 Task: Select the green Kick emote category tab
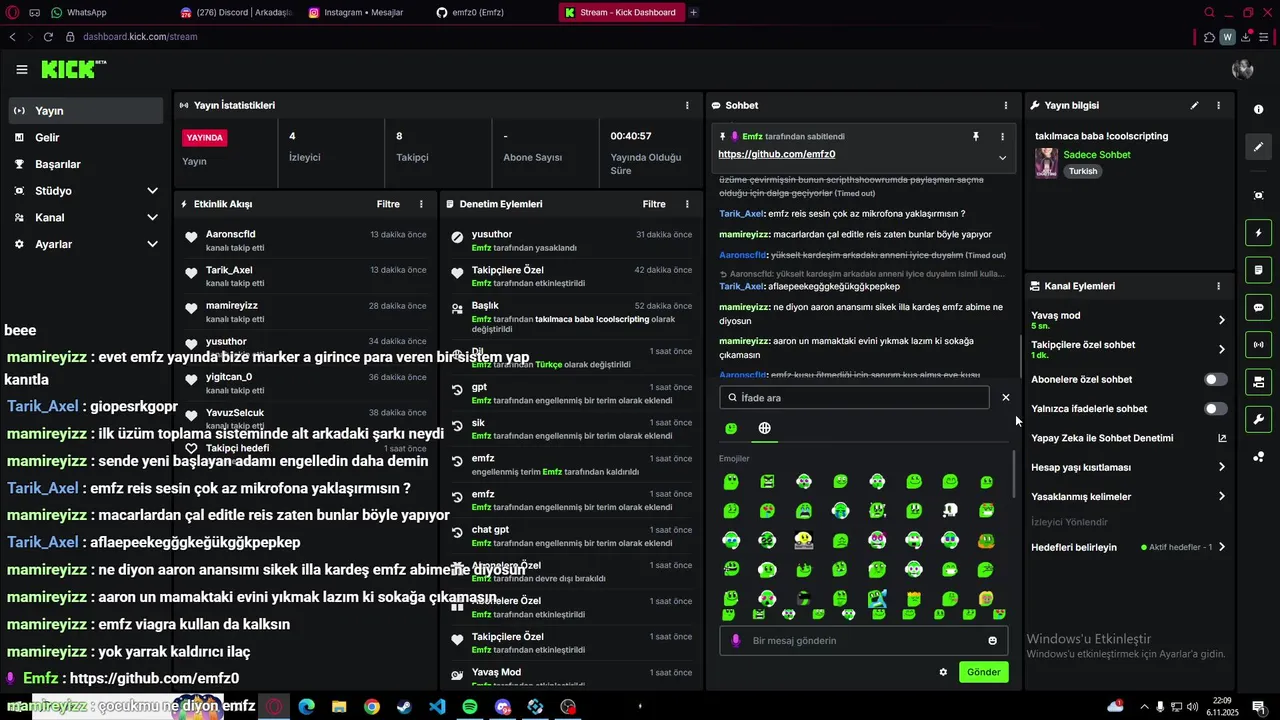(x=731, y=428)
